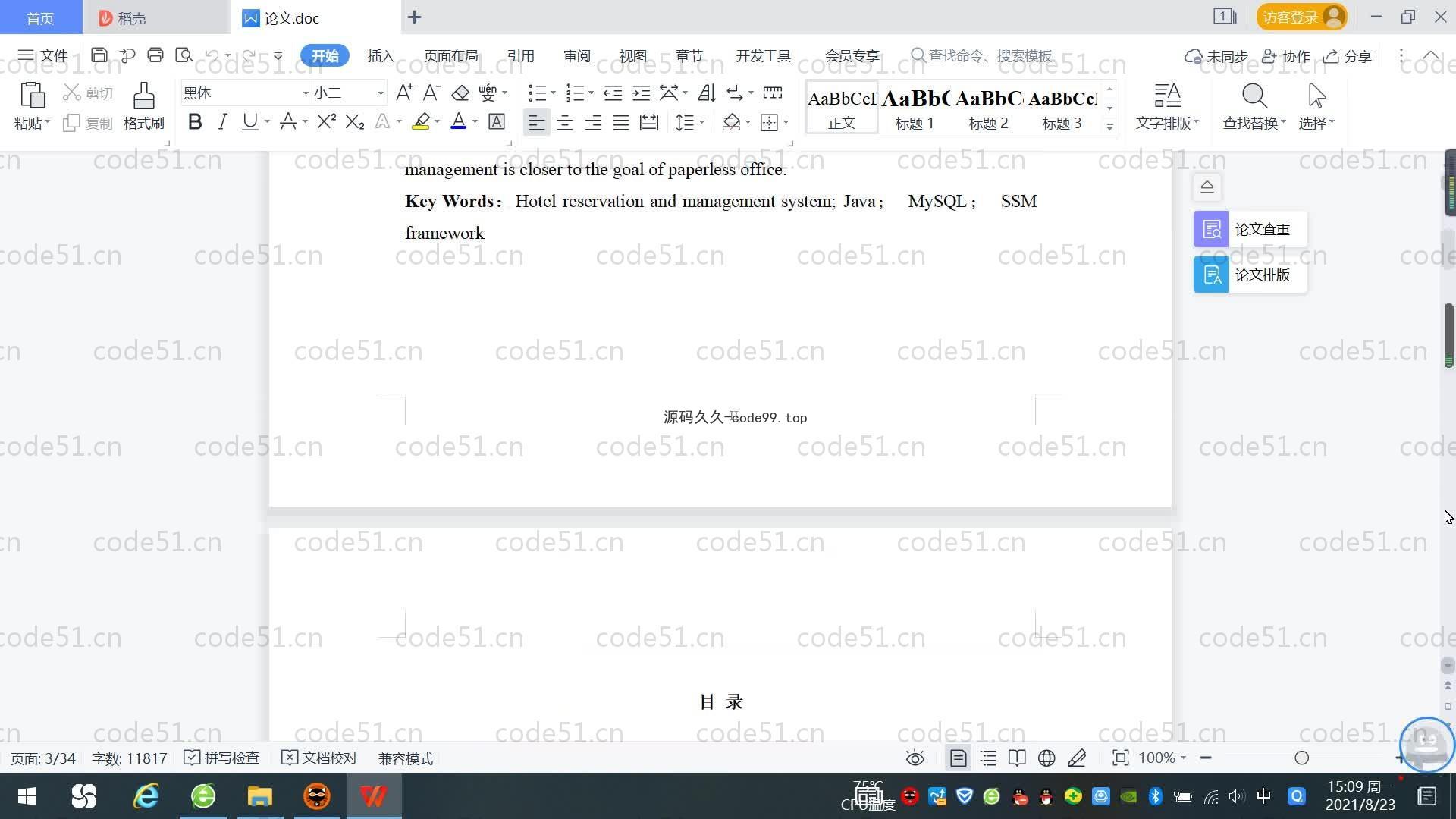Switch to the Developer Tools (开发工具) tab
Viewport: 1456px width, 819px height.
tap(763, 55)
